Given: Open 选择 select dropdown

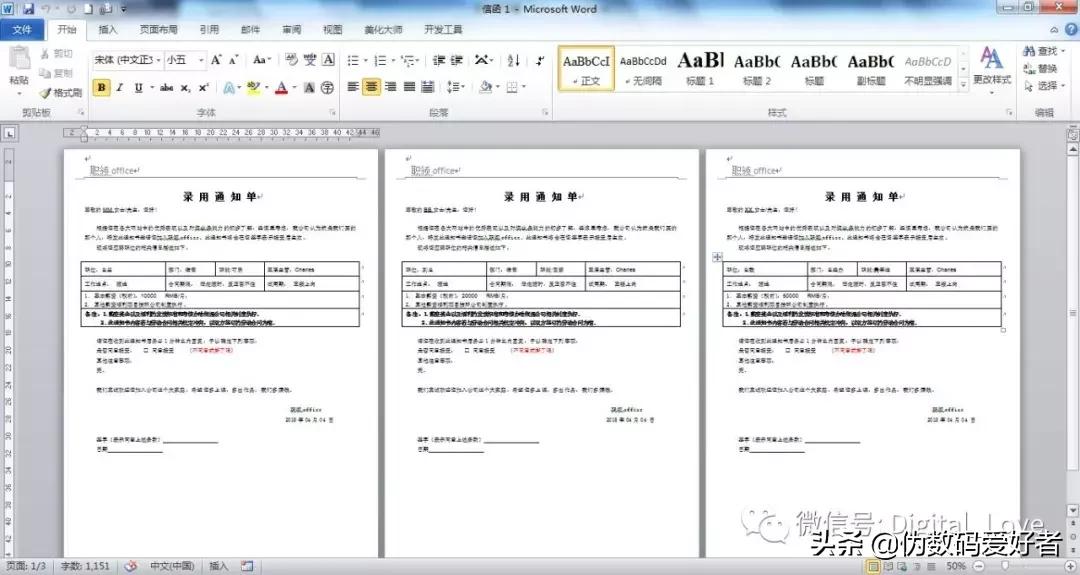Looking at the screenshot, I should [1044, 86].
